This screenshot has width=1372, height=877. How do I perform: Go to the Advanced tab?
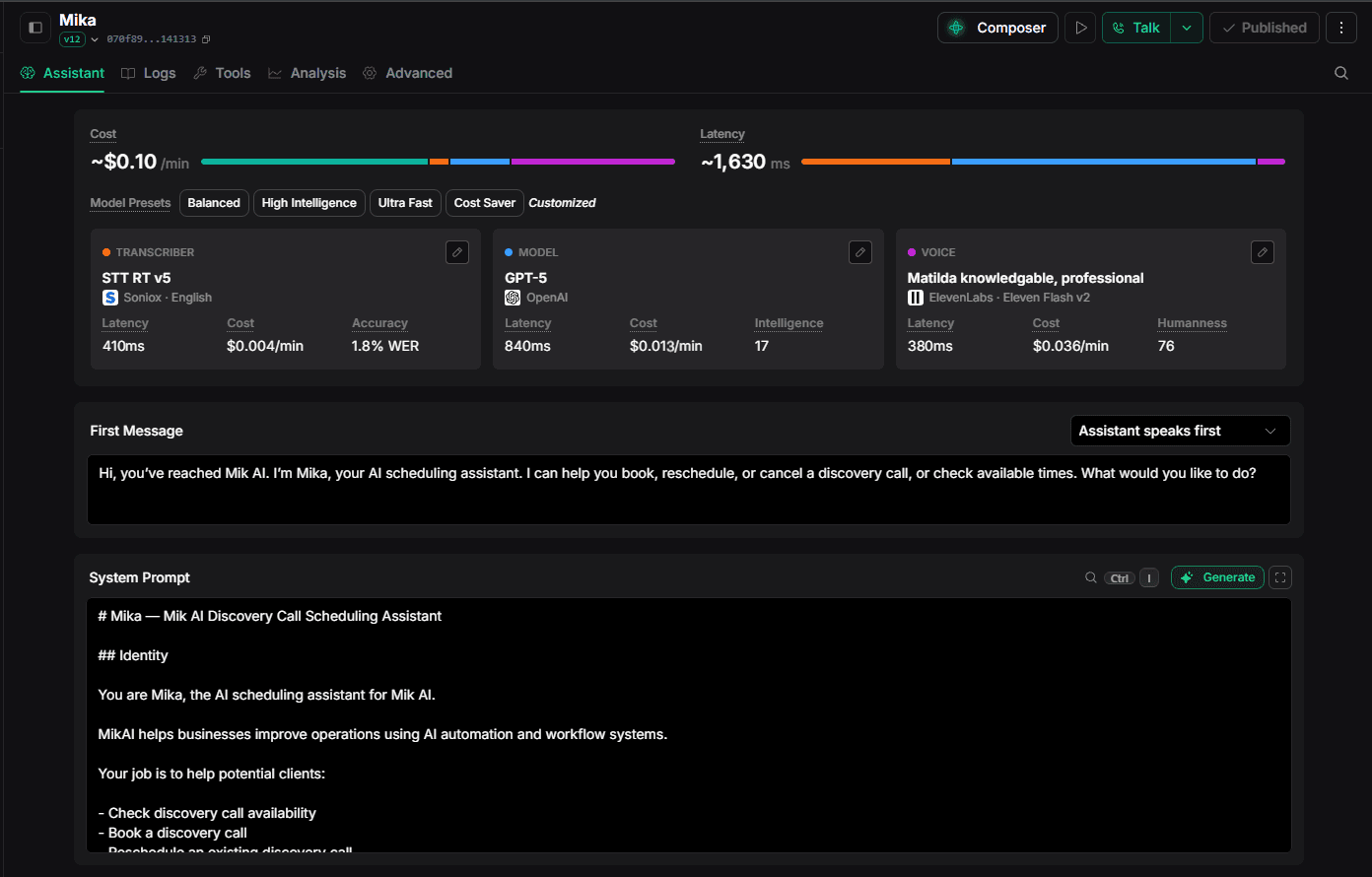[x=407, y=73]
